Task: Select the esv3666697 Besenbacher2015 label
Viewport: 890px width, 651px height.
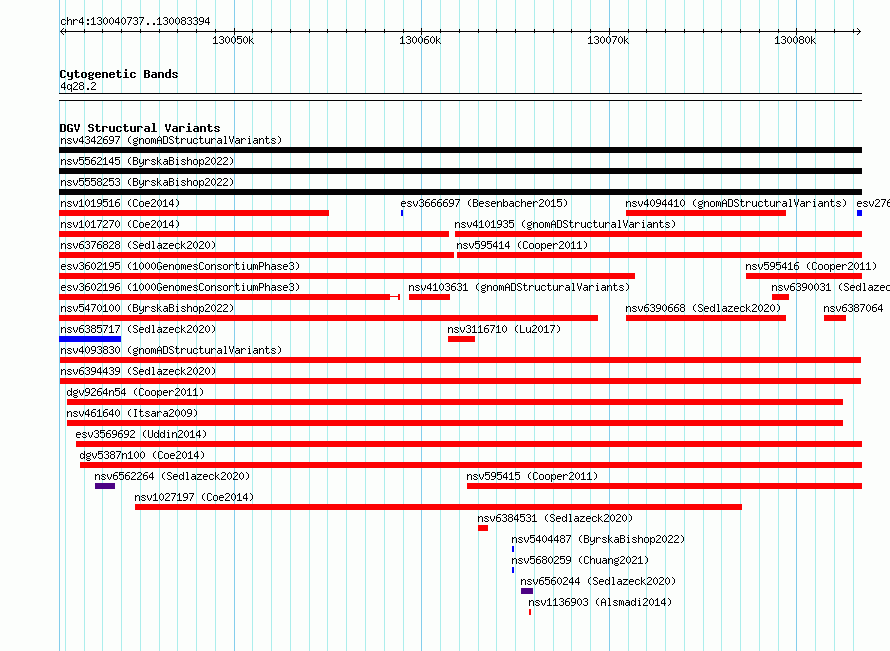Action: coord(484,203)
